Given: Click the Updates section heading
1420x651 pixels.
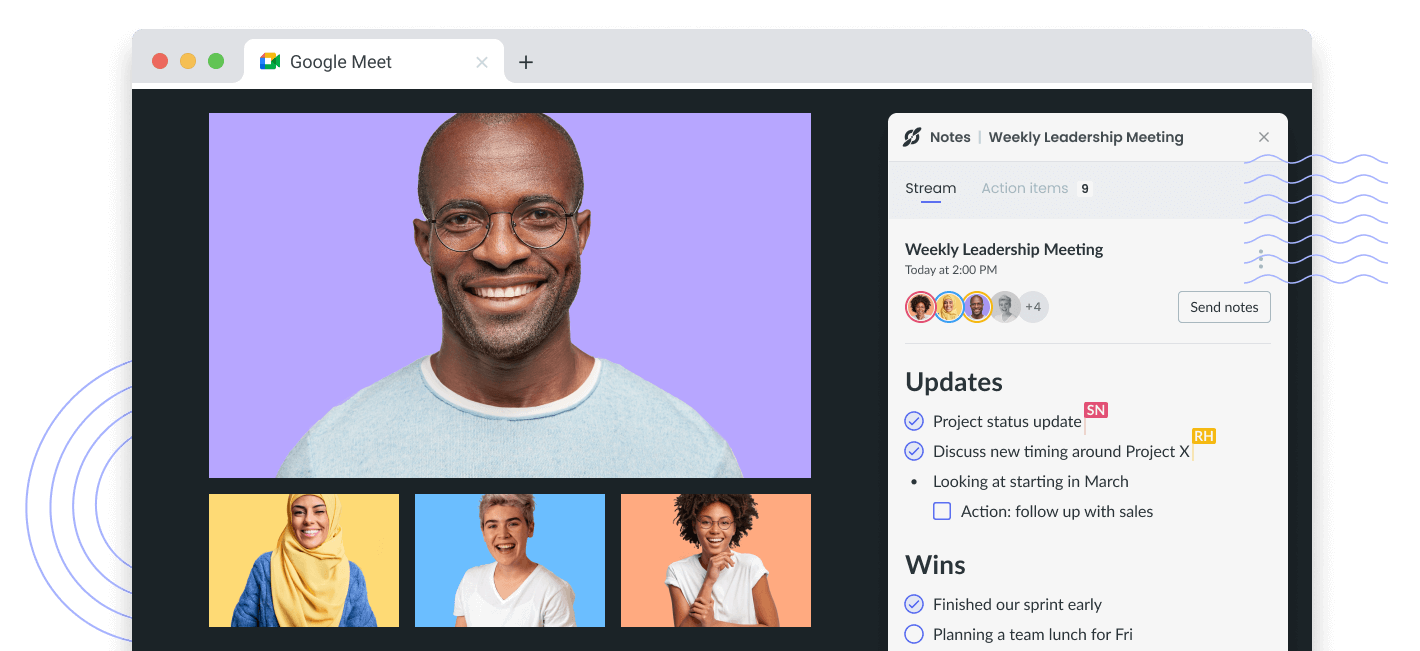Looking at the screenshot, I should coord(954,382).
